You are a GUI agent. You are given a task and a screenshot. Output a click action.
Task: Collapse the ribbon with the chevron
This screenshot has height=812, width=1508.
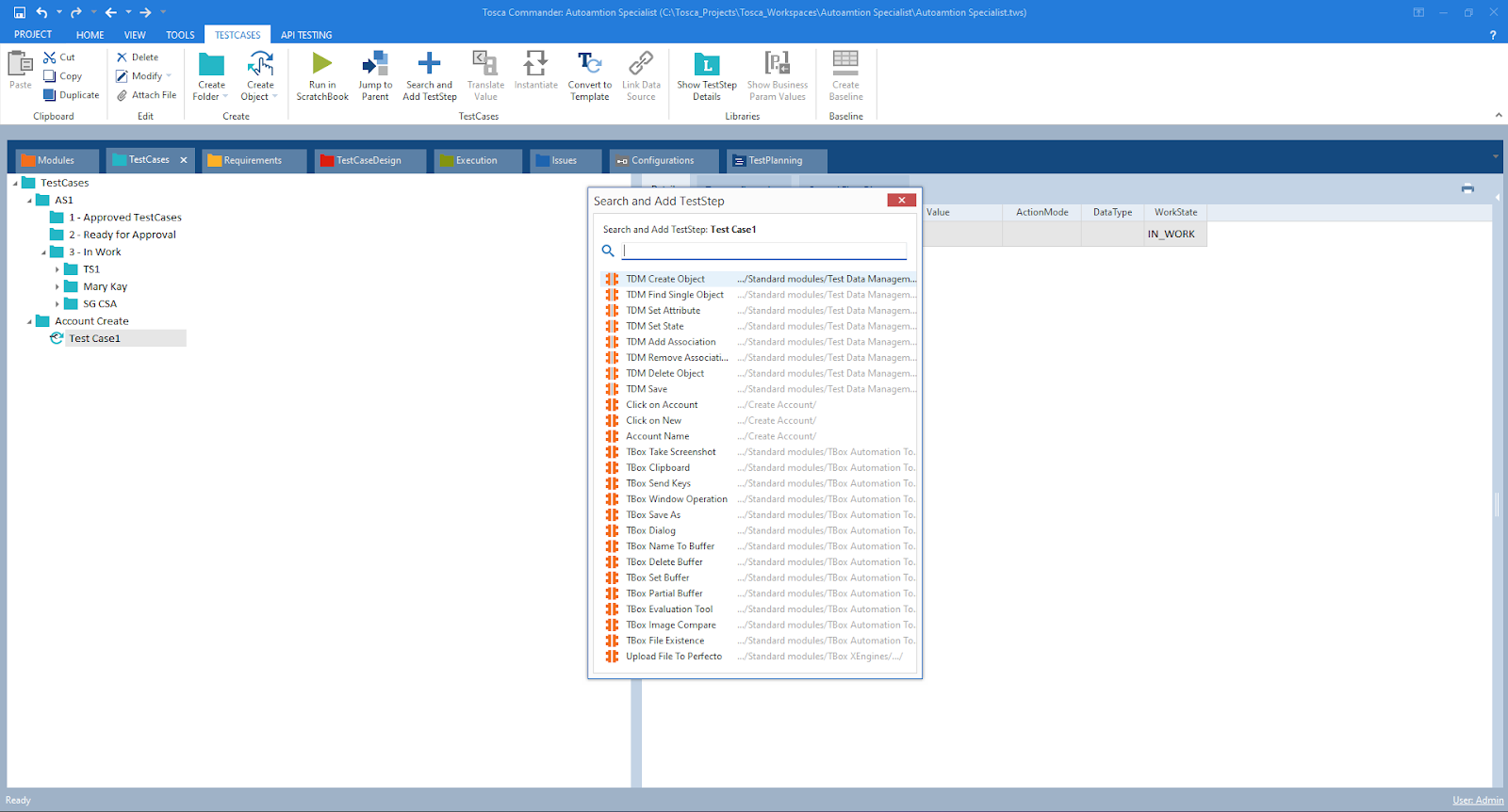1499,116
